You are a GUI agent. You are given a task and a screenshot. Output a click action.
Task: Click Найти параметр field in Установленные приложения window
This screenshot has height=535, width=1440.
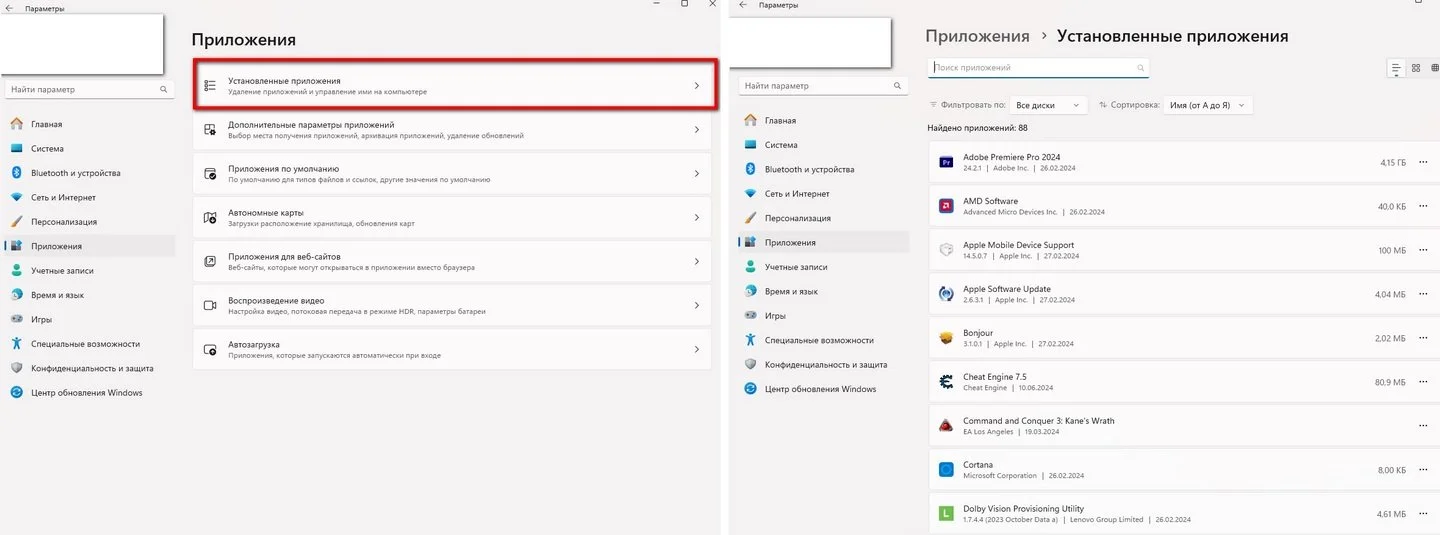click(824, 85)
